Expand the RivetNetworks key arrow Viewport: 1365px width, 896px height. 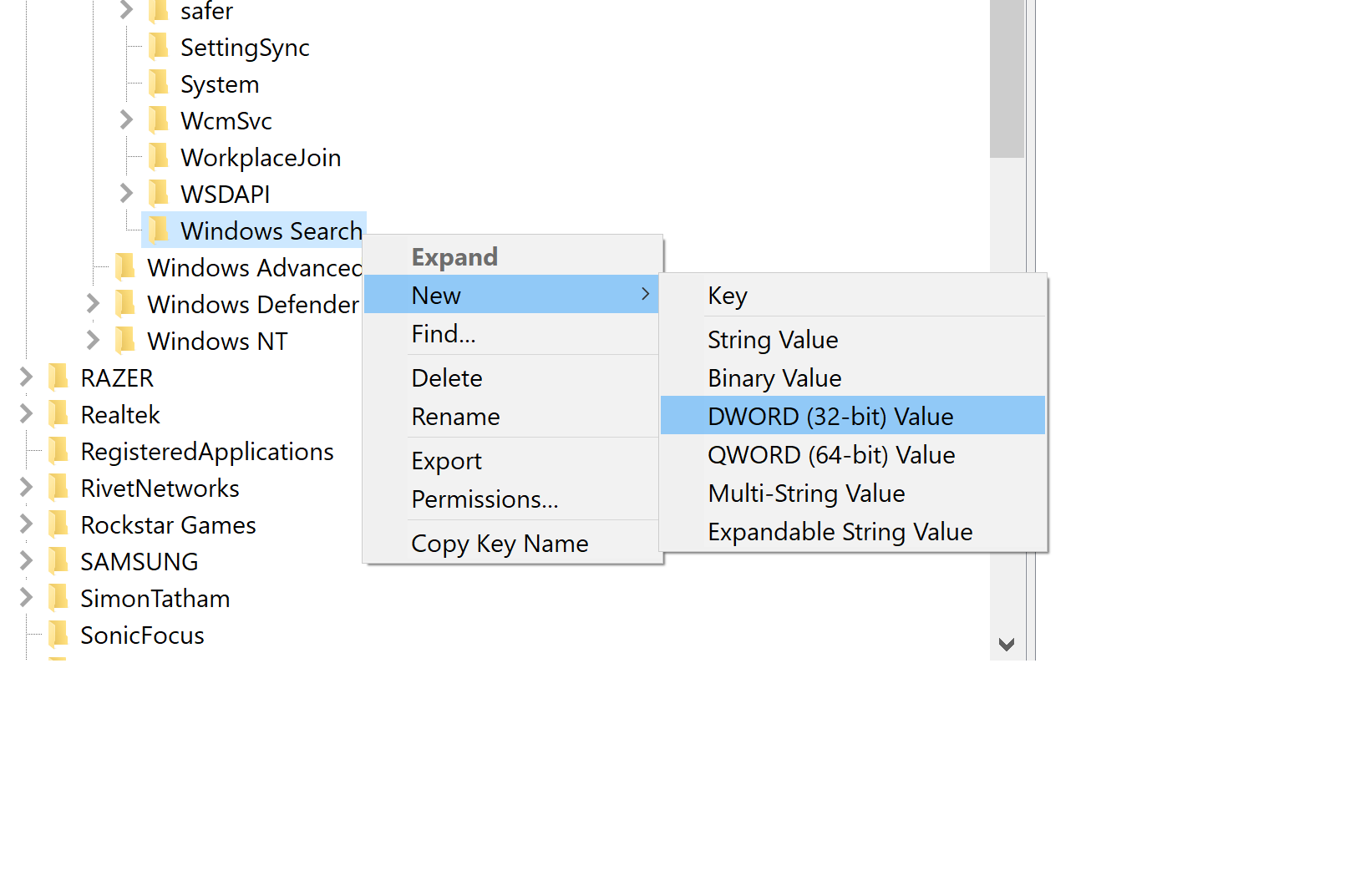tap(26, 488)
